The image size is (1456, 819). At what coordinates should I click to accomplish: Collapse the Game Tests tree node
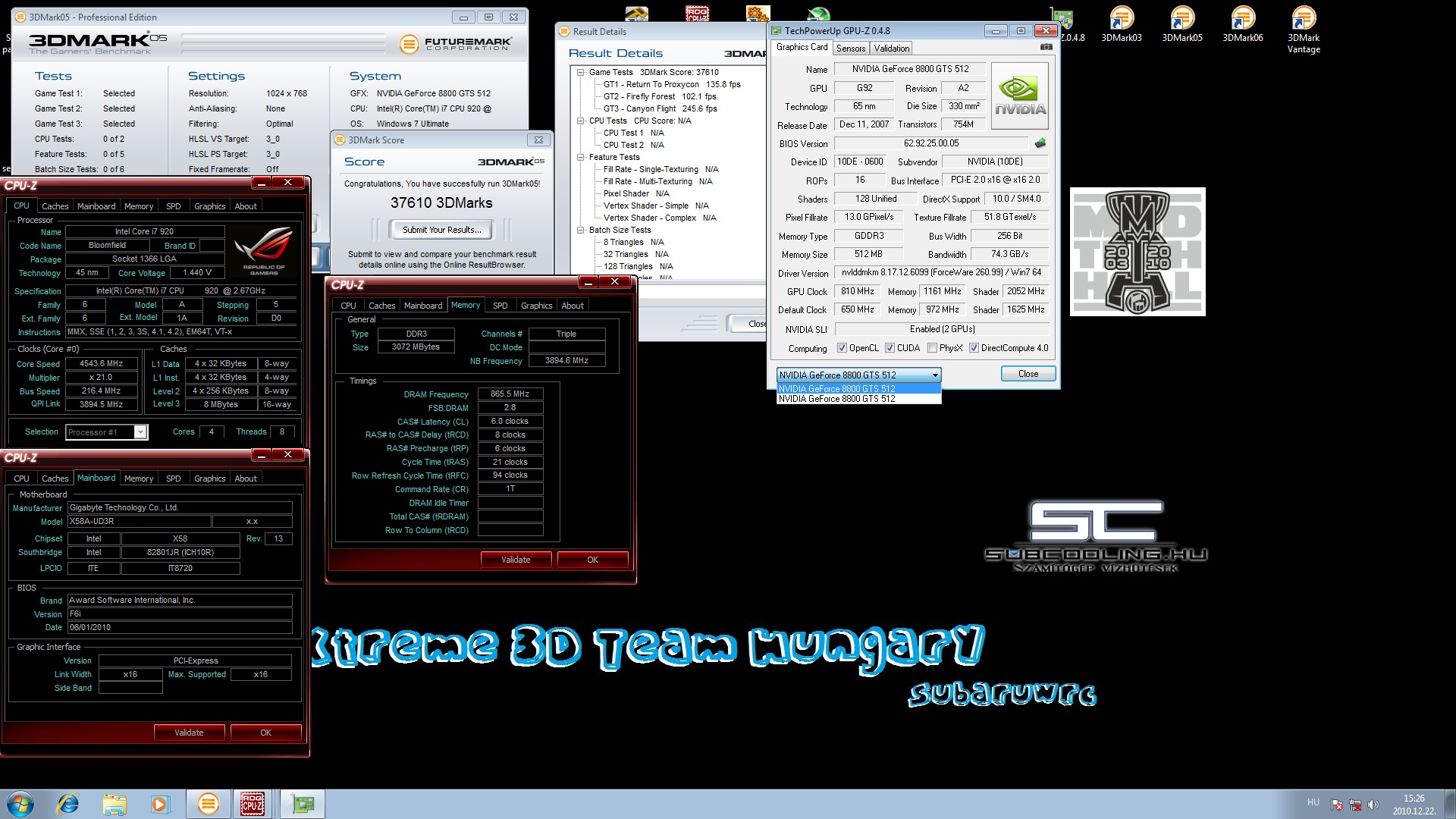[581, 73]
